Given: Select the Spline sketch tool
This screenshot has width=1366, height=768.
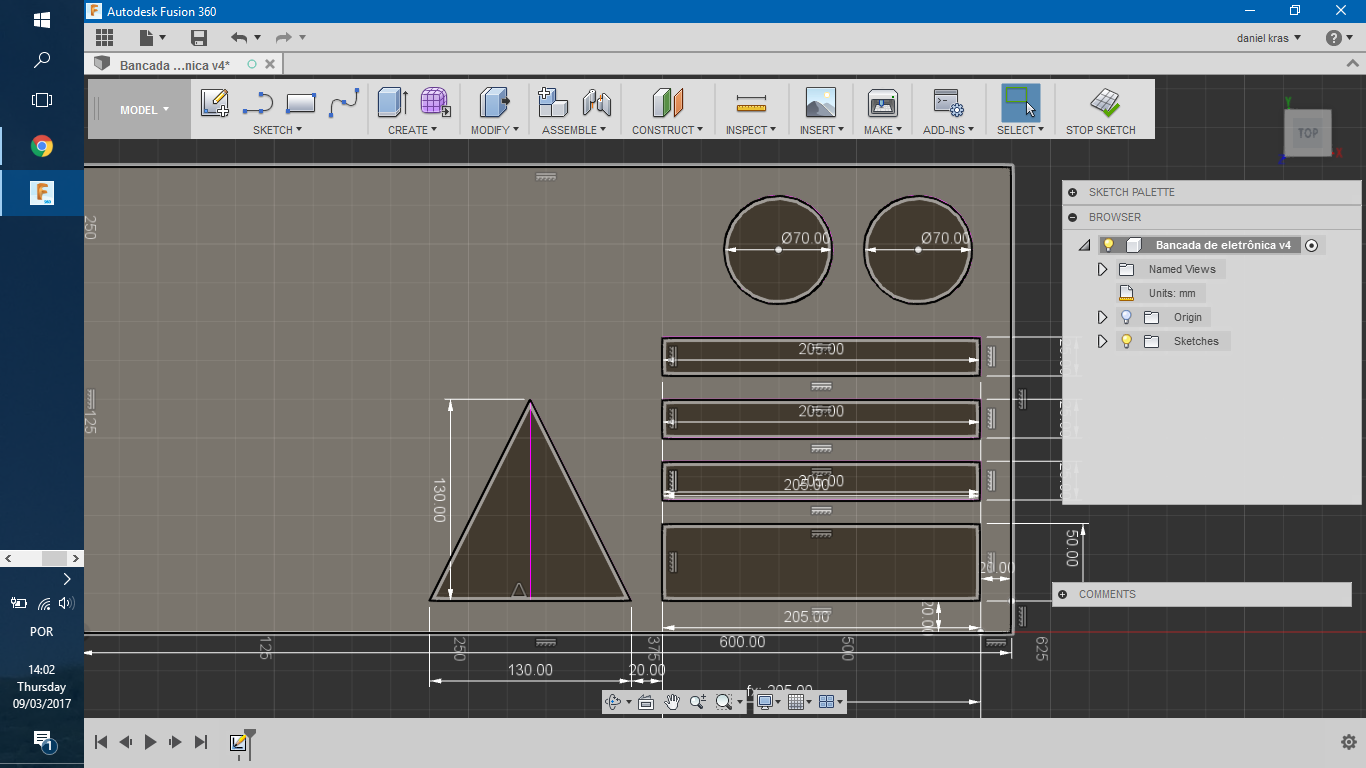Looking at the screenshot, I should tap(344, 103).
